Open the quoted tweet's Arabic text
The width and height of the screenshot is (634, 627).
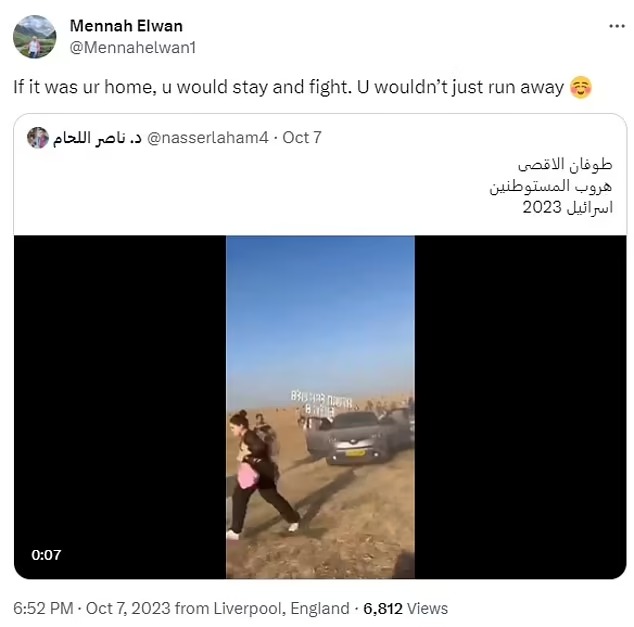(551, 186)
